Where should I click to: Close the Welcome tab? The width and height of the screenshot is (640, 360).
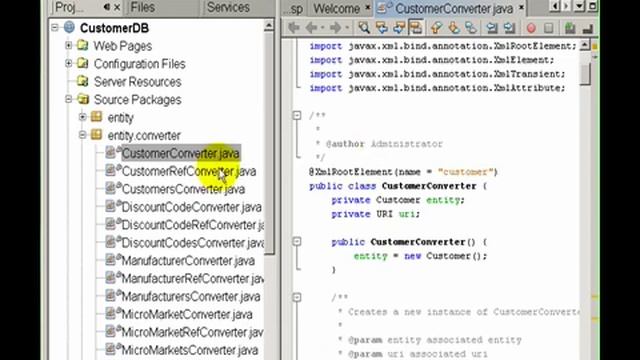click(x=367, y=7)
